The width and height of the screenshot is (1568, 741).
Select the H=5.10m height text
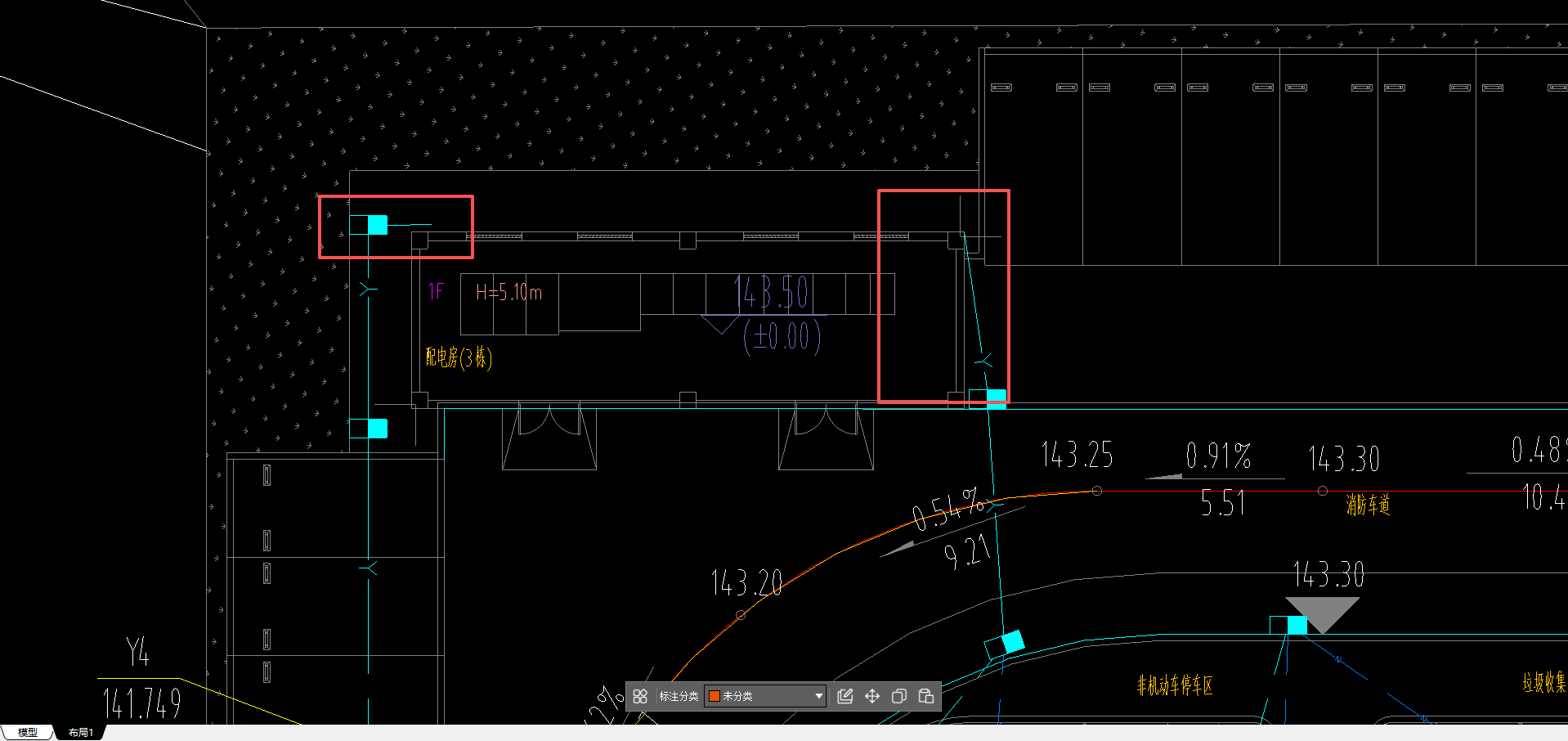[x=508, y=292]
